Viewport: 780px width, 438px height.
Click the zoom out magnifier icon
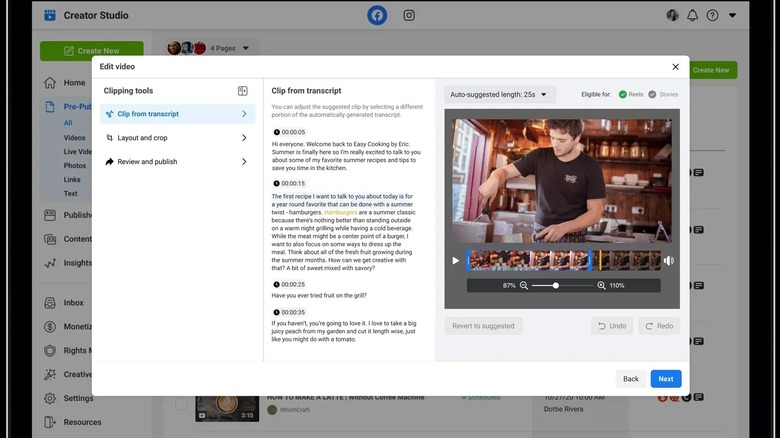523,286
